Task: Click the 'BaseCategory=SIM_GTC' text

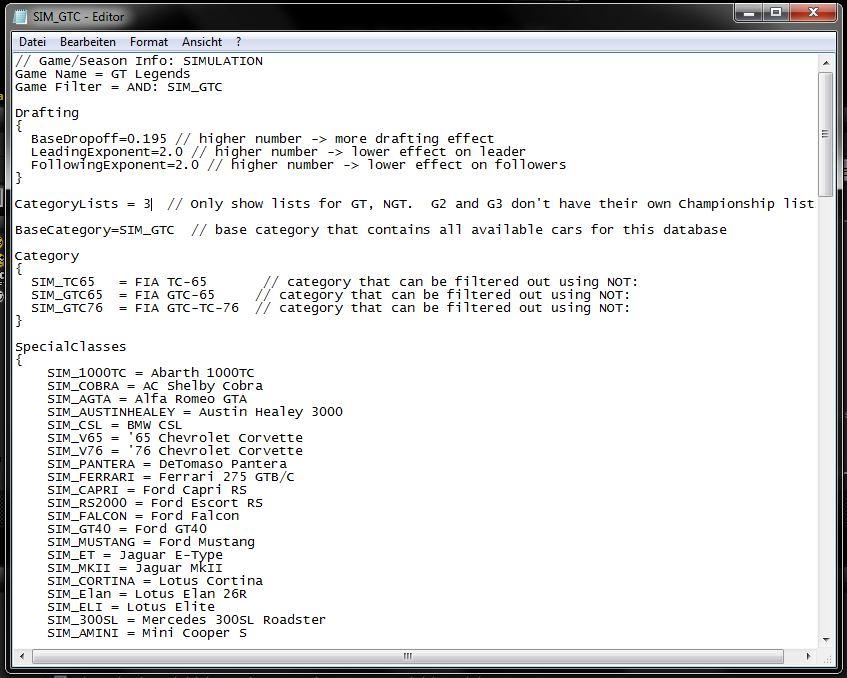Action: pos(95,230)
